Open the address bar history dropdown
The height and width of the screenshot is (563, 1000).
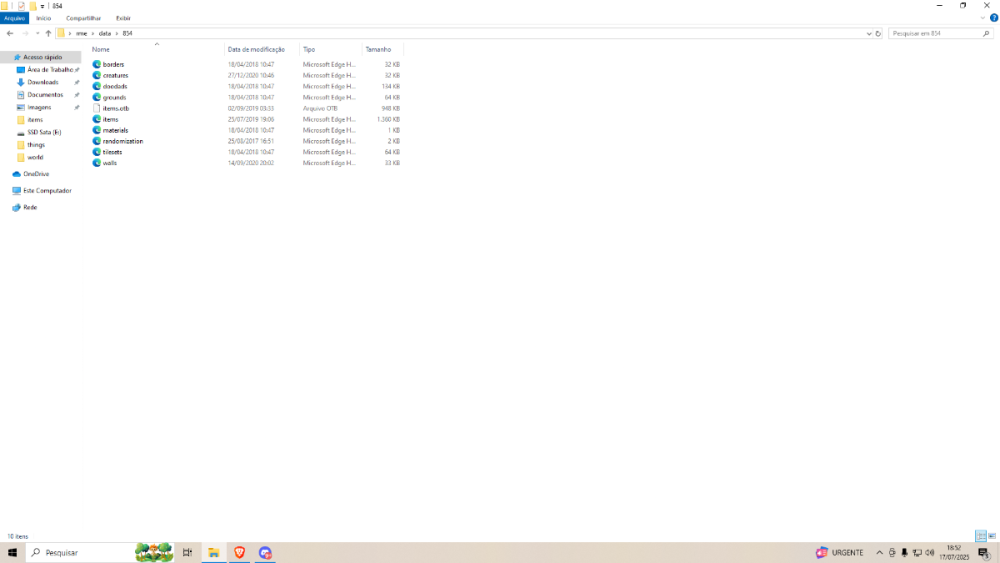[x=869, y=33]
